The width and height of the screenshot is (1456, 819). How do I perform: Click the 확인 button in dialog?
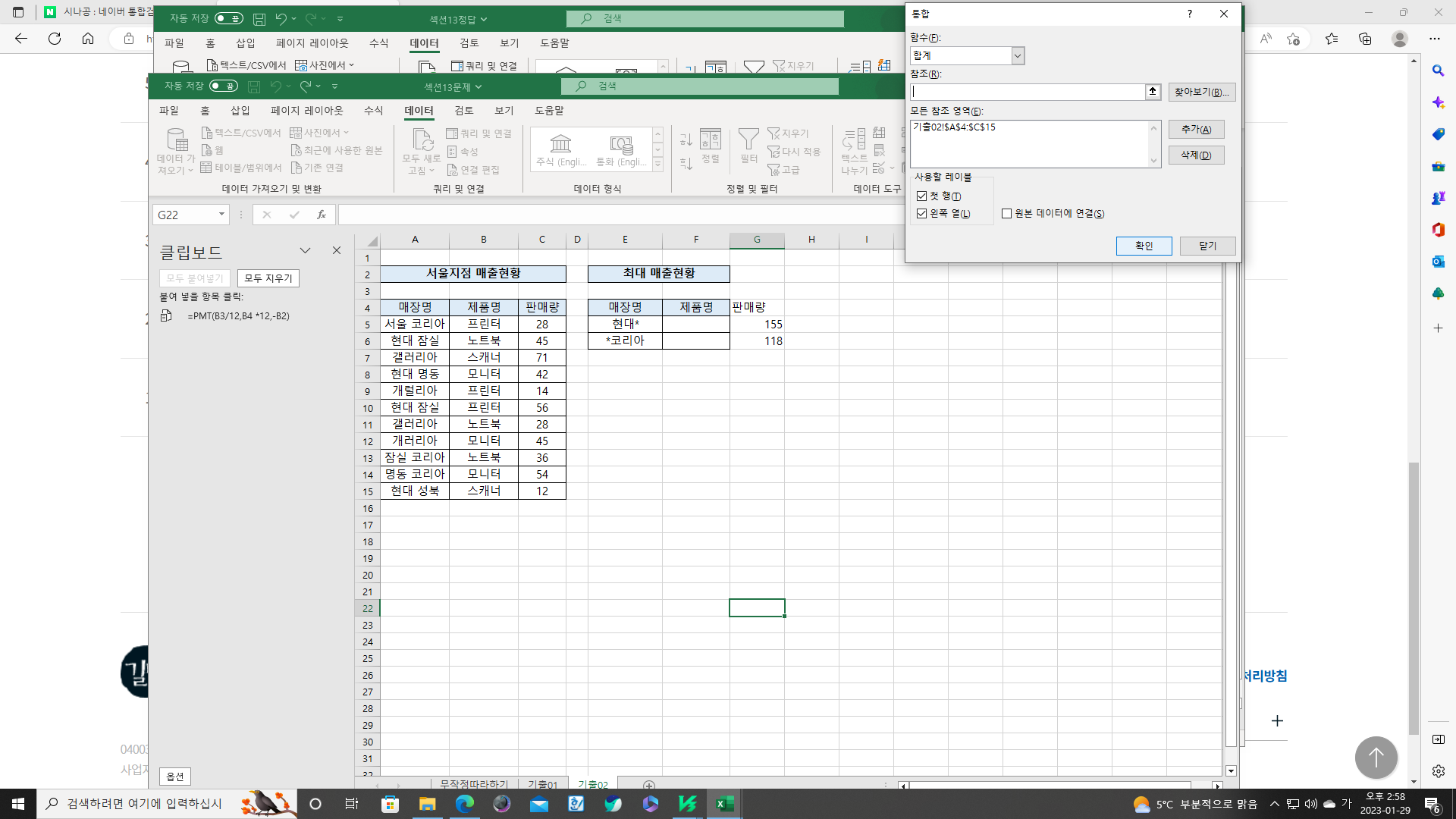1144,246
